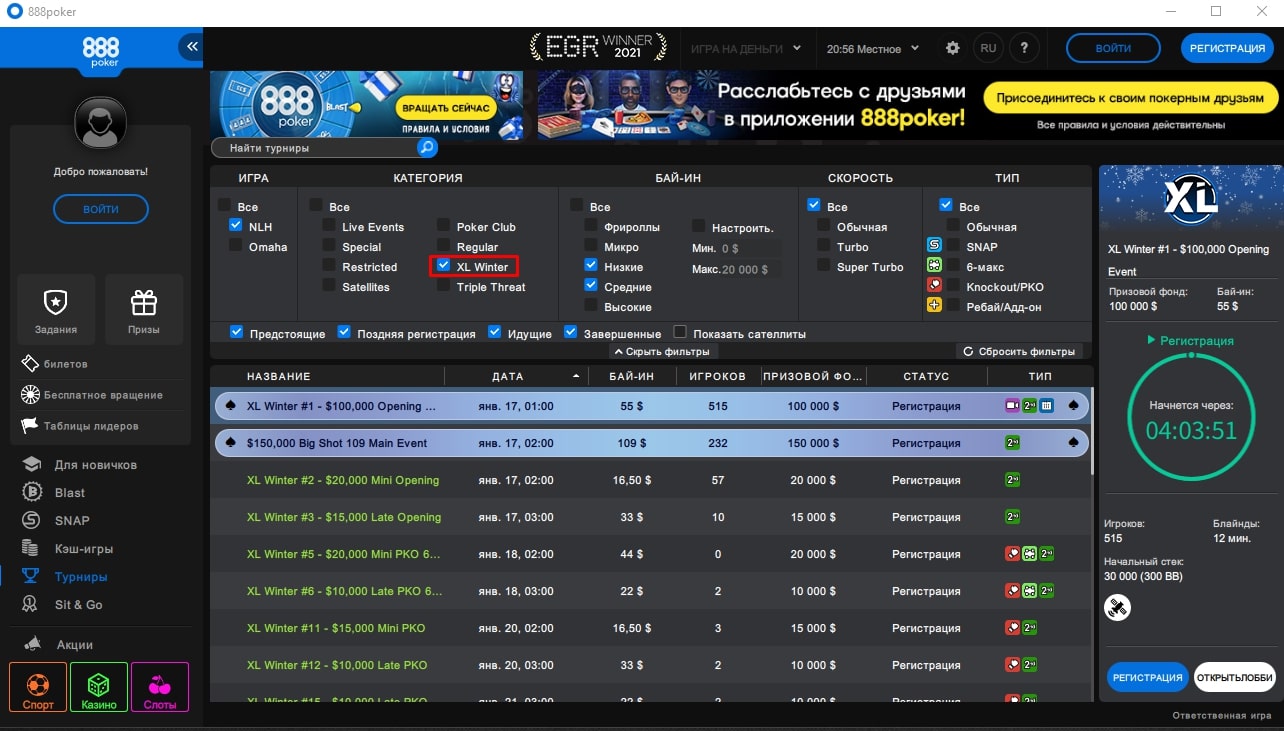Open the Казино dice tile
This screenshot has height=731, width=1284.
click(x=99, y=687)
